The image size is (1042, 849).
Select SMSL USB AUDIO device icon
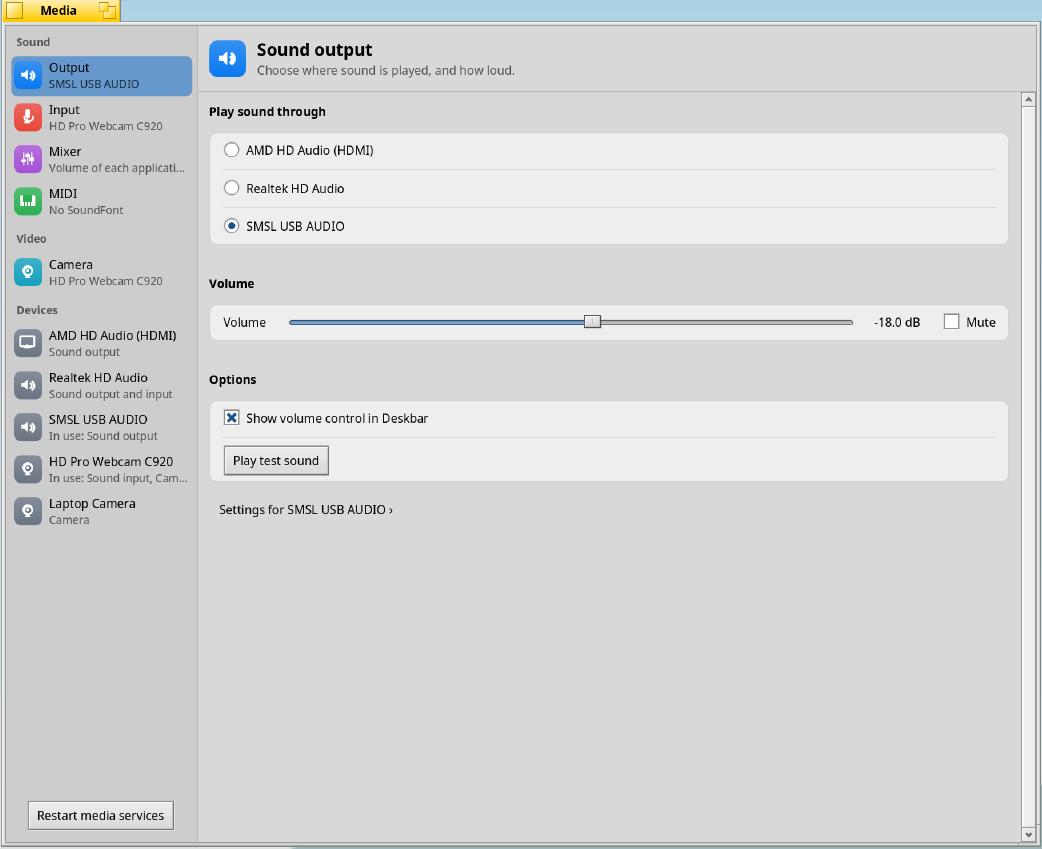click(x=28, y=426)
